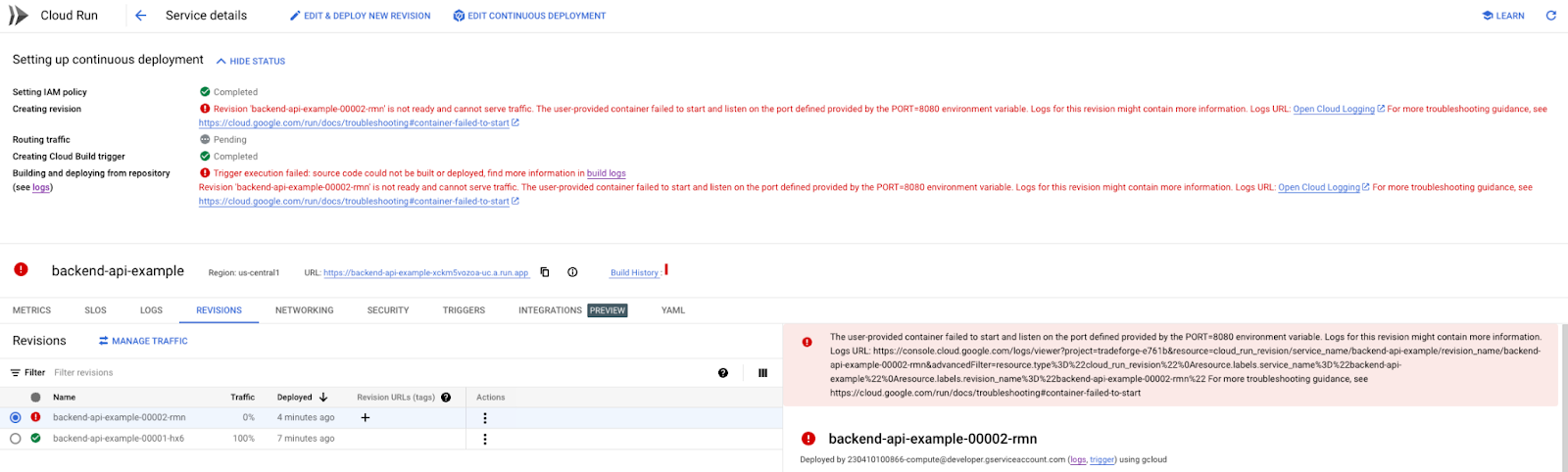Open the see logs link under Building and deploying

click(41, 187)
